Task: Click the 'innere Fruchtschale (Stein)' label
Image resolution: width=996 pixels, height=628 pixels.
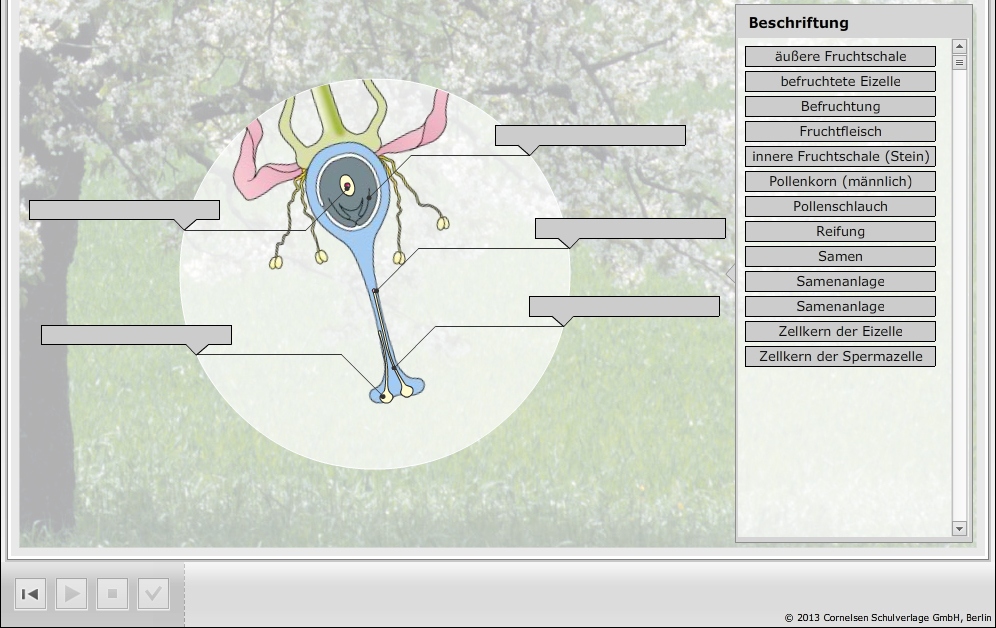Action: click(840, 156)
